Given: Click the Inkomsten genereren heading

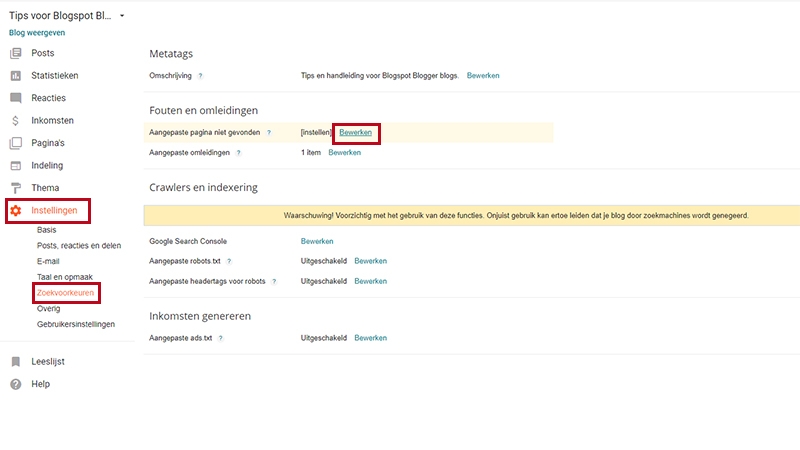Looking at the screenshot, I should [x=200, y=316].
